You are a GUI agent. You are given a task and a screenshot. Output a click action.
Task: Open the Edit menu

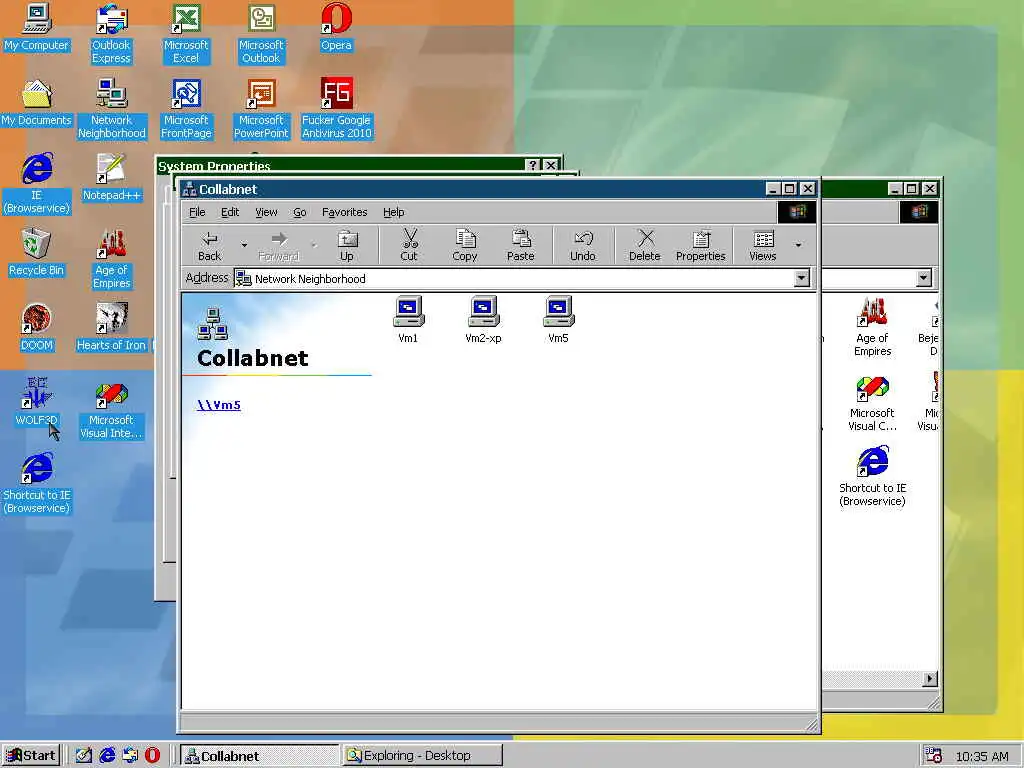(230, 212)
